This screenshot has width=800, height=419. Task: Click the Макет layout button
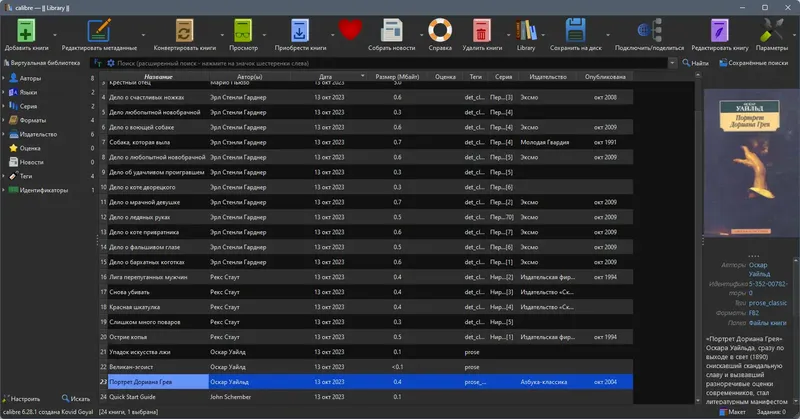pyautogui.click(x=732, y=412)
